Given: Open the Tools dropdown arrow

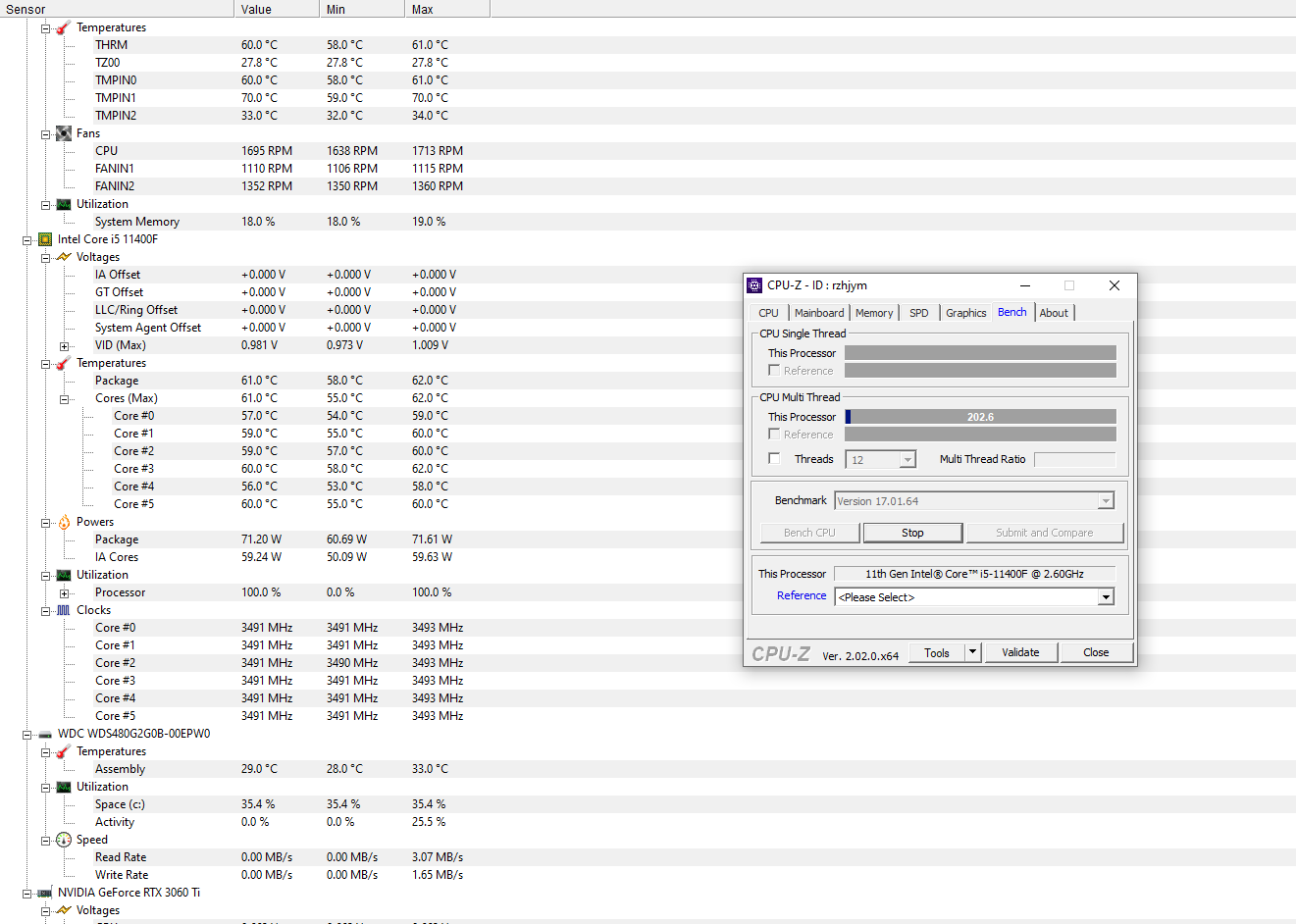Looking at the screenshot, I should 972,652.
